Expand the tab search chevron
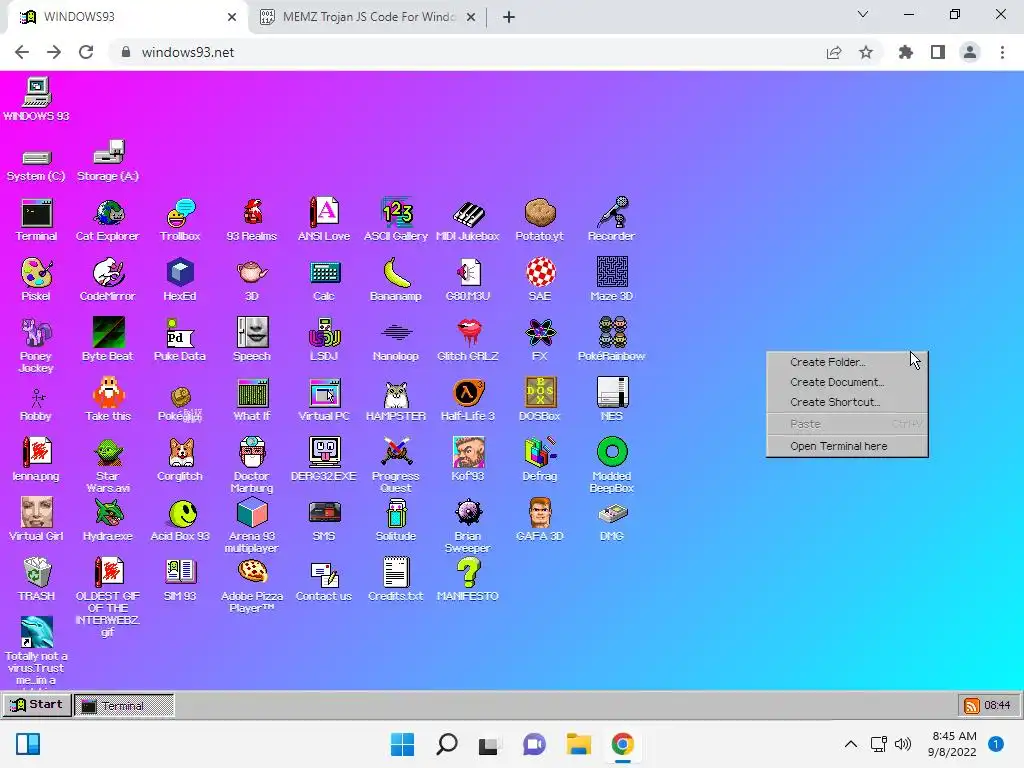1024x768 pixels. click(x=863, y=14)
